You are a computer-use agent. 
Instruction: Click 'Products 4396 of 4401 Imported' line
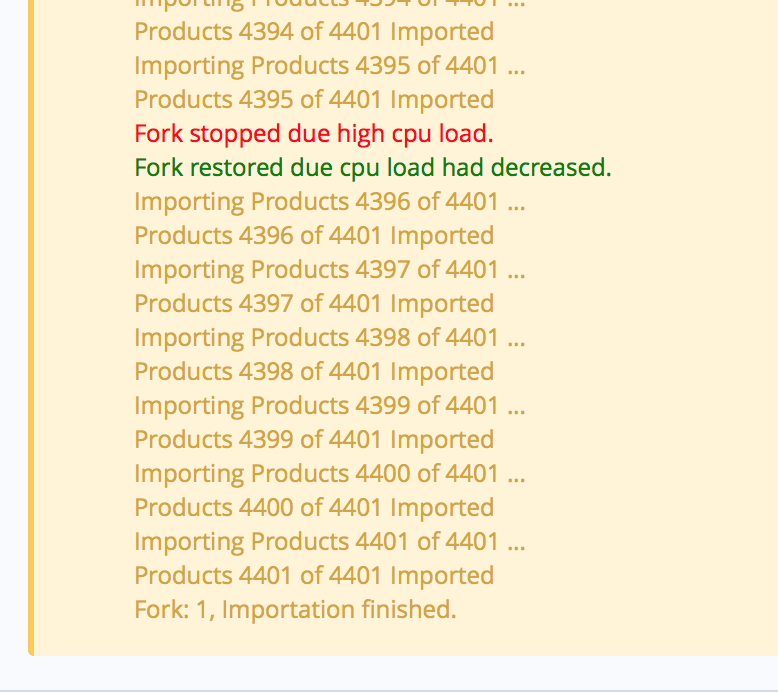[x=314, y=236]
